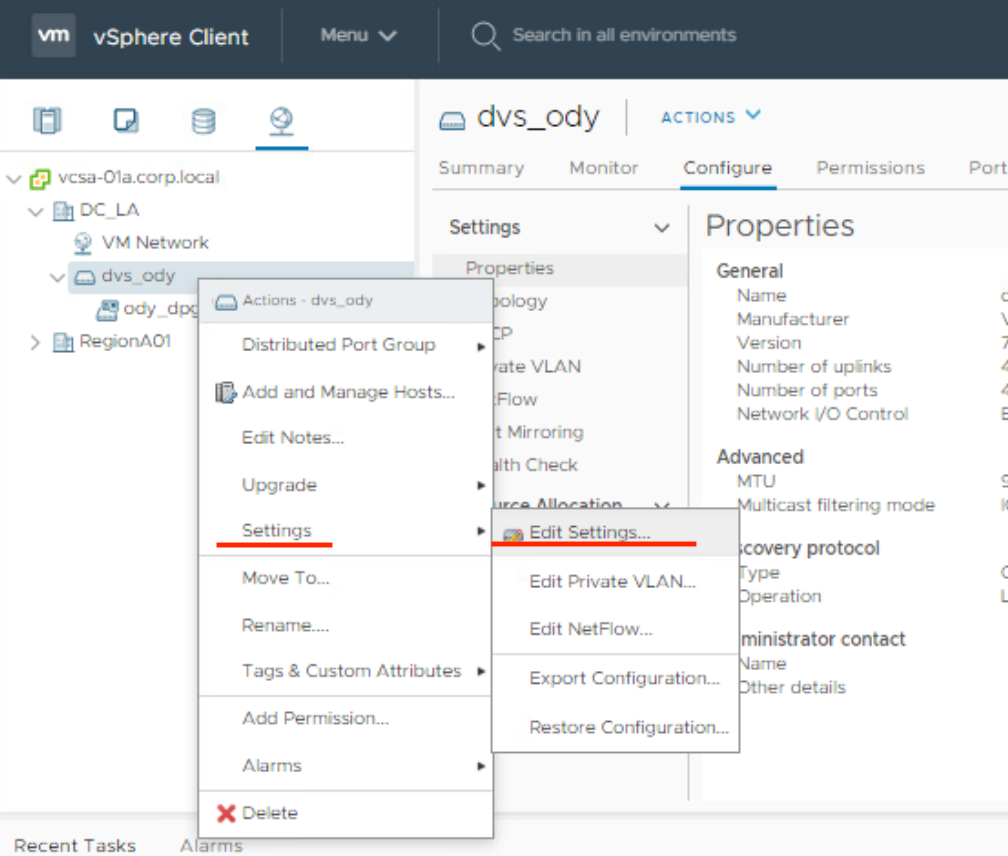
Task: Collapse the DC_LA tree node
Action: [36, 211]
